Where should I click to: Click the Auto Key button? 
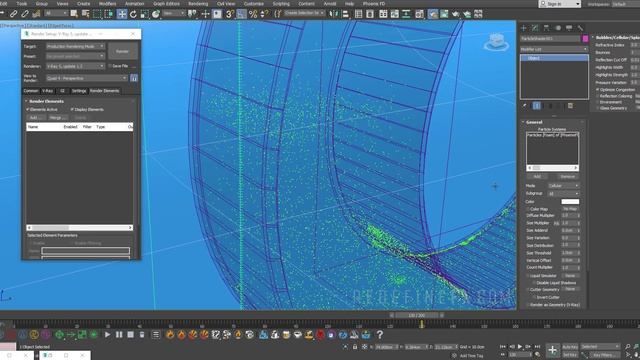point(570,347)
